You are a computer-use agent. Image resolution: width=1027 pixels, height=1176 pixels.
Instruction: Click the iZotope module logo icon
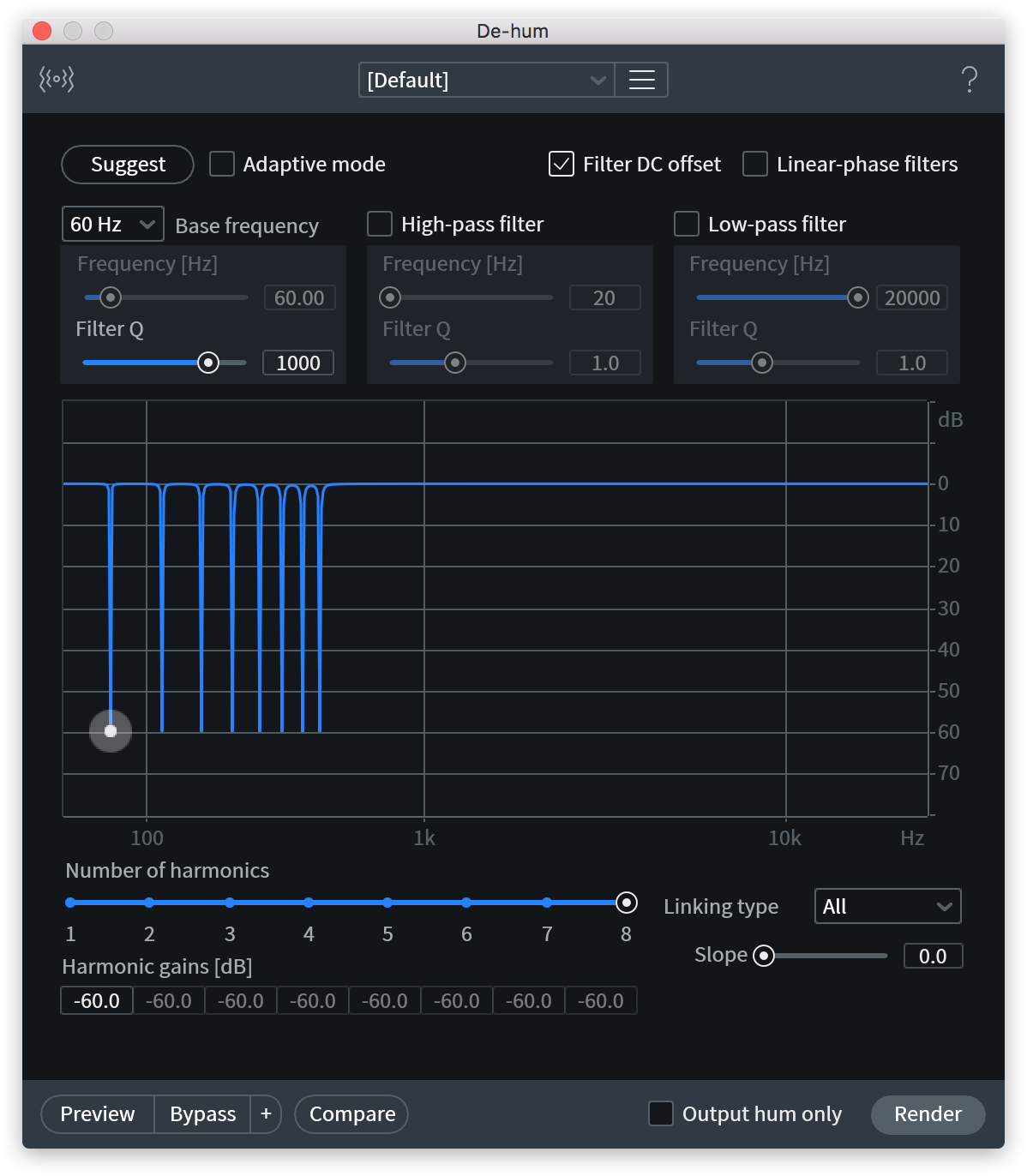click(x=57, y=80)
